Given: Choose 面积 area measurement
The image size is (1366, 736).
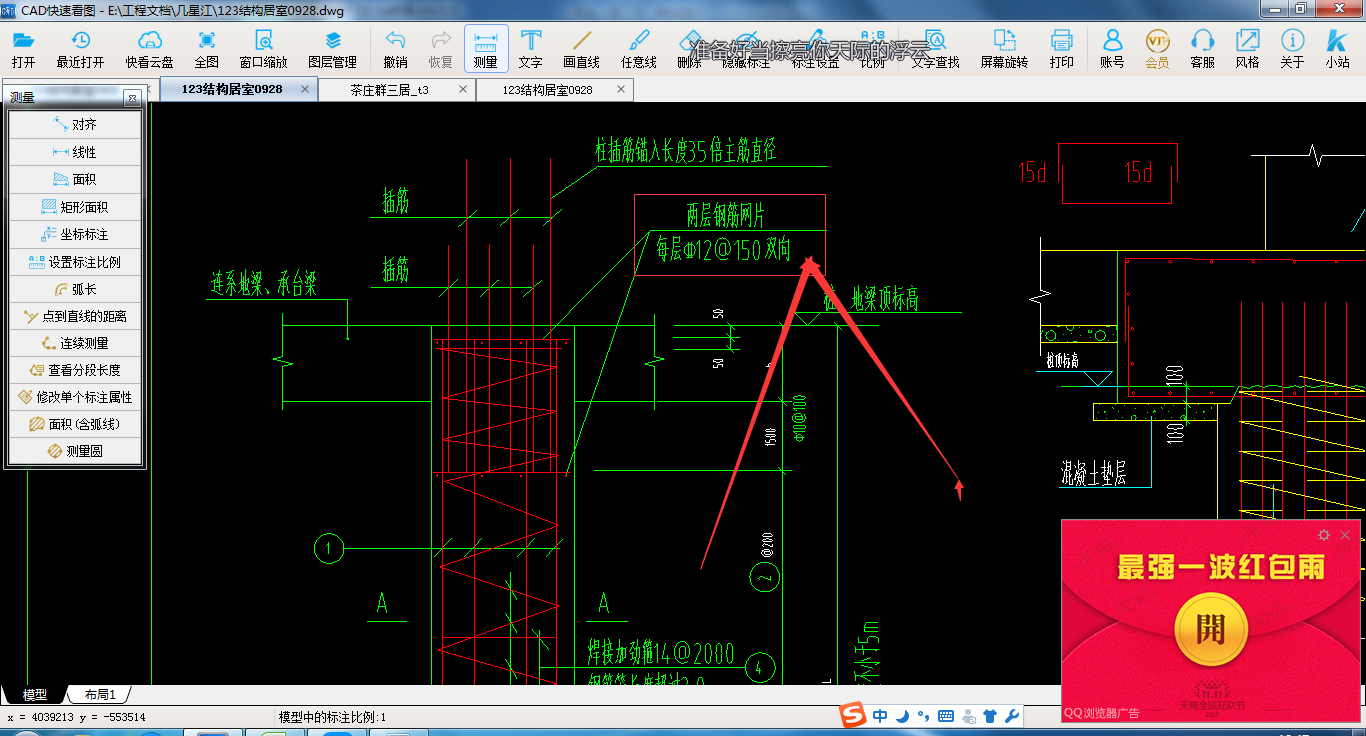Looking at the screenshot, I should point(75,179).
